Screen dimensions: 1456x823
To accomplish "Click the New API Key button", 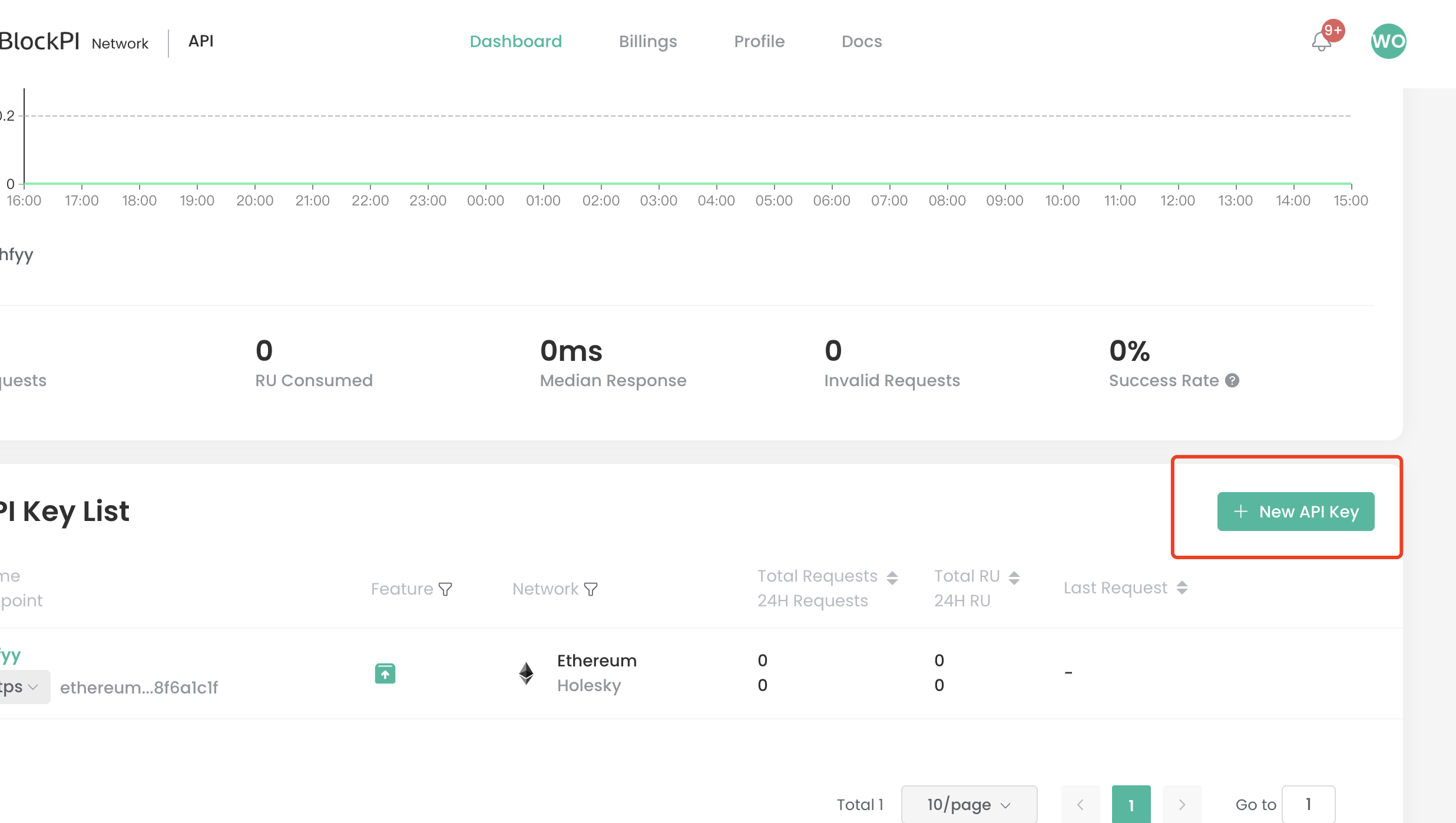I will click(1296, 512).
